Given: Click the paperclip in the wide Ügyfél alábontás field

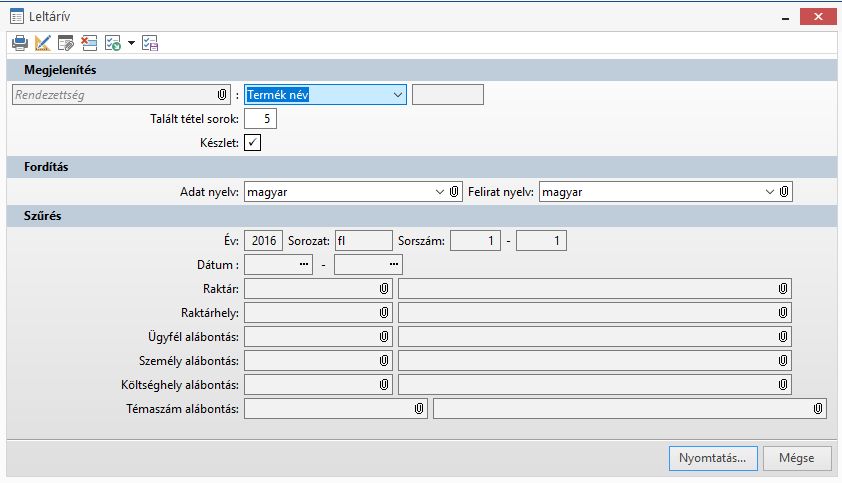Looking at the screenshot, I should 783,337.
